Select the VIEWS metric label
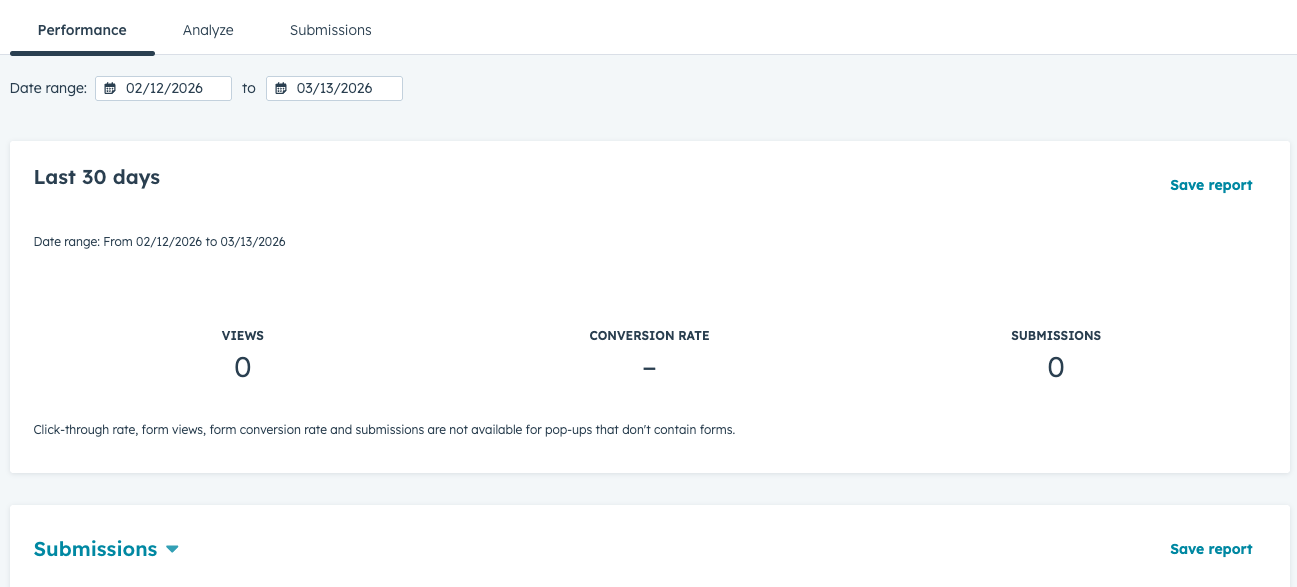The width and height of the screenshot is (1297, 587). coord(242,336)
